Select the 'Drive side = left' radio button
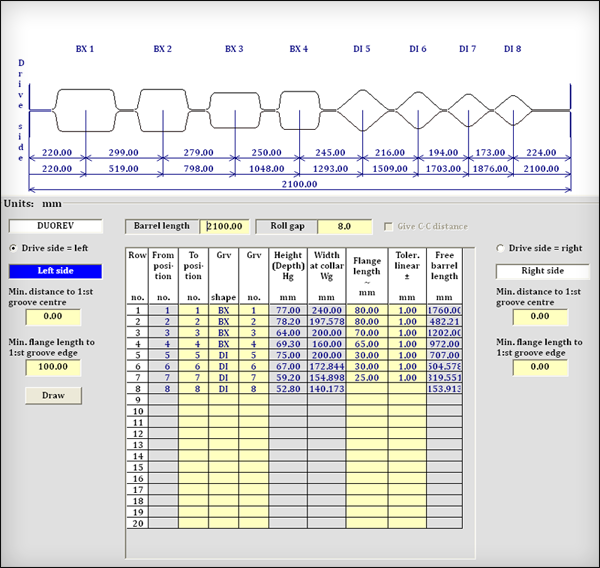 (13, 248)
